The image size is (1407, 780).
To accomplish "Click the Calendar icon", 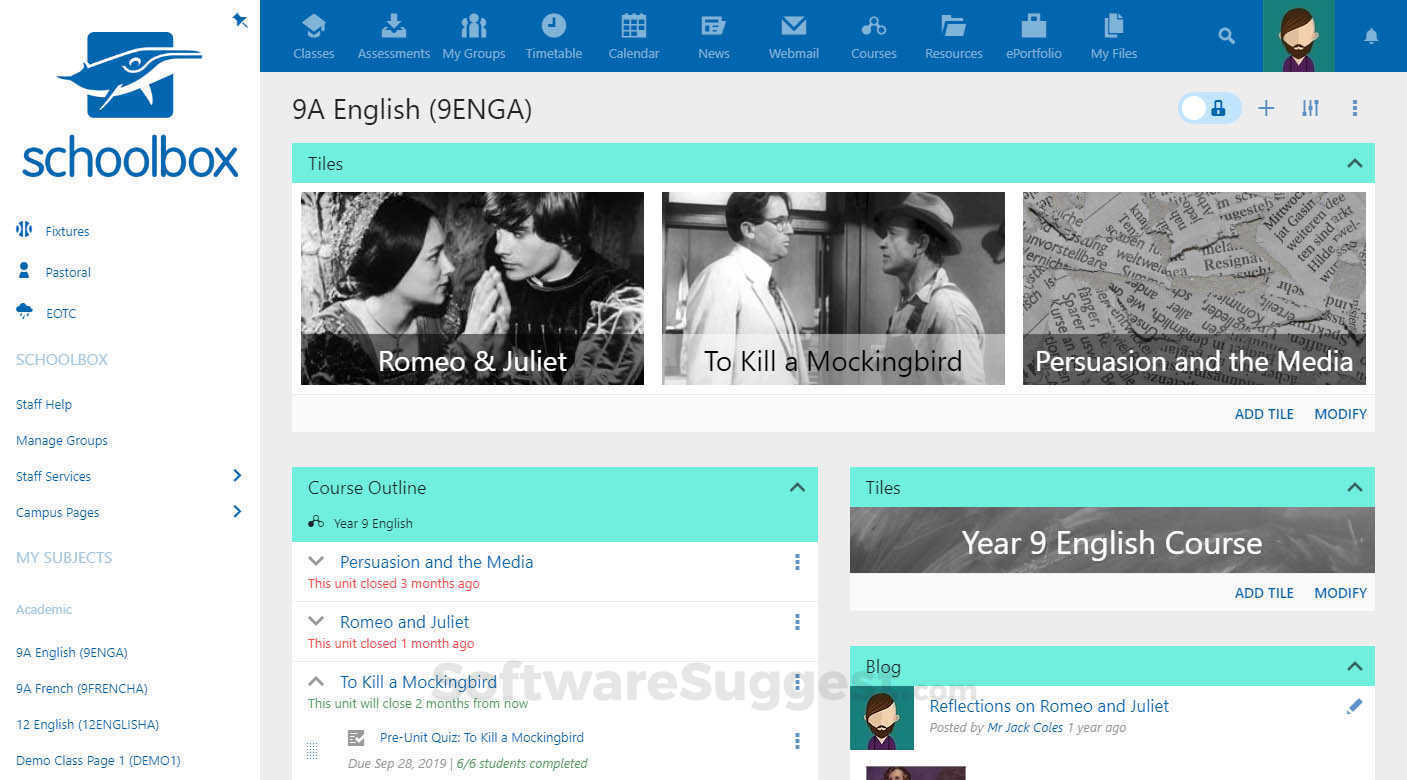I will 633,35.
